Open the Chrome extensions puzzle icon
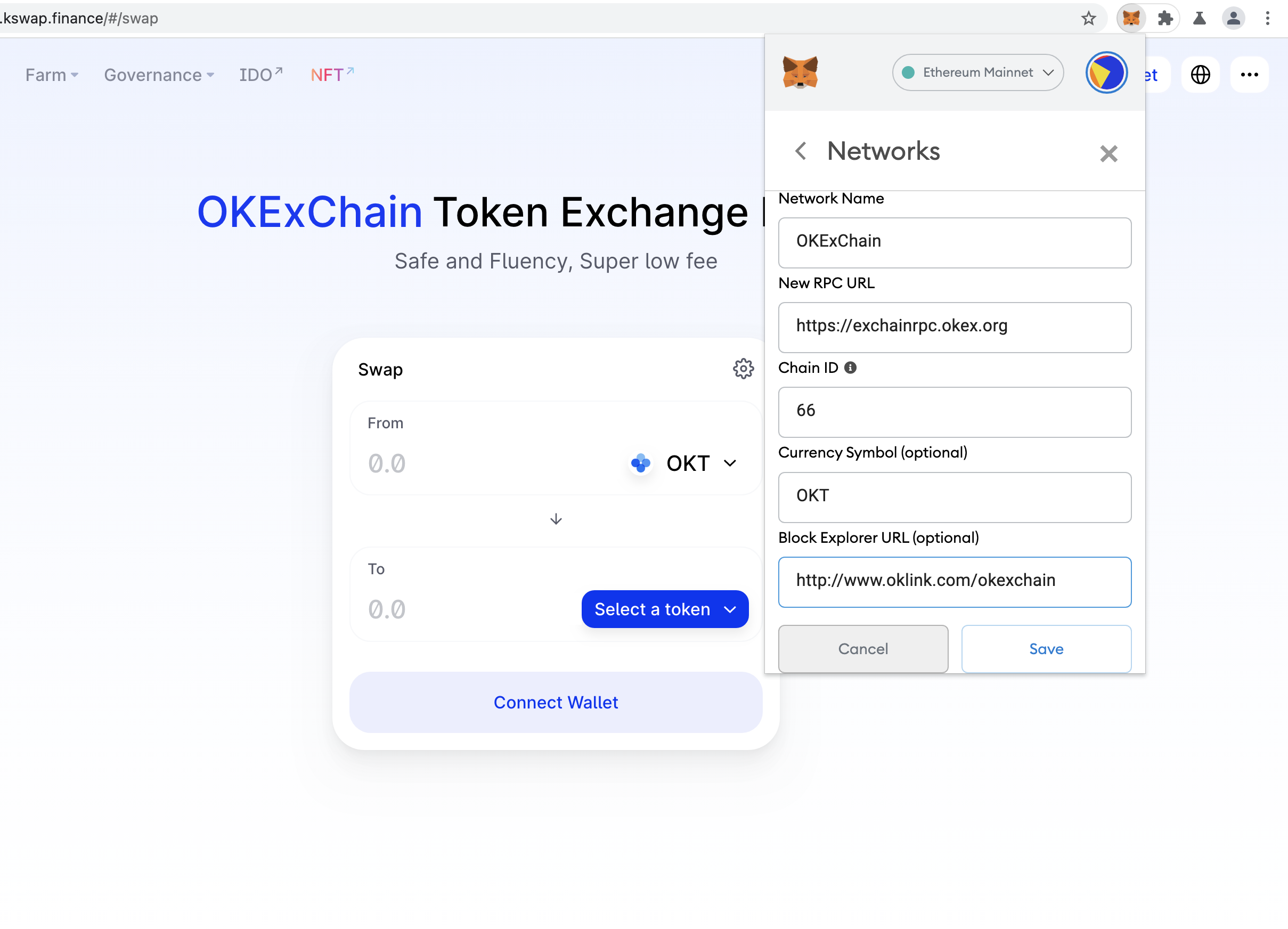This screenshot has height=929, width=1288. pyautogui.click(x=1165, y=18)
